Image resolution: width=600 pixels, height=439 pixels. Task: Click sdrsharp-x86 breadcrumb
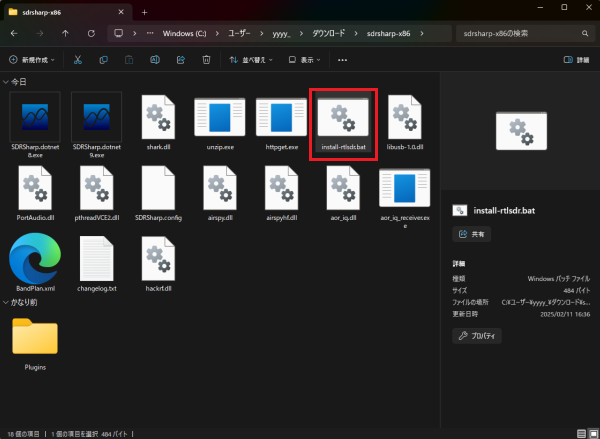click(x=388, y=34)
